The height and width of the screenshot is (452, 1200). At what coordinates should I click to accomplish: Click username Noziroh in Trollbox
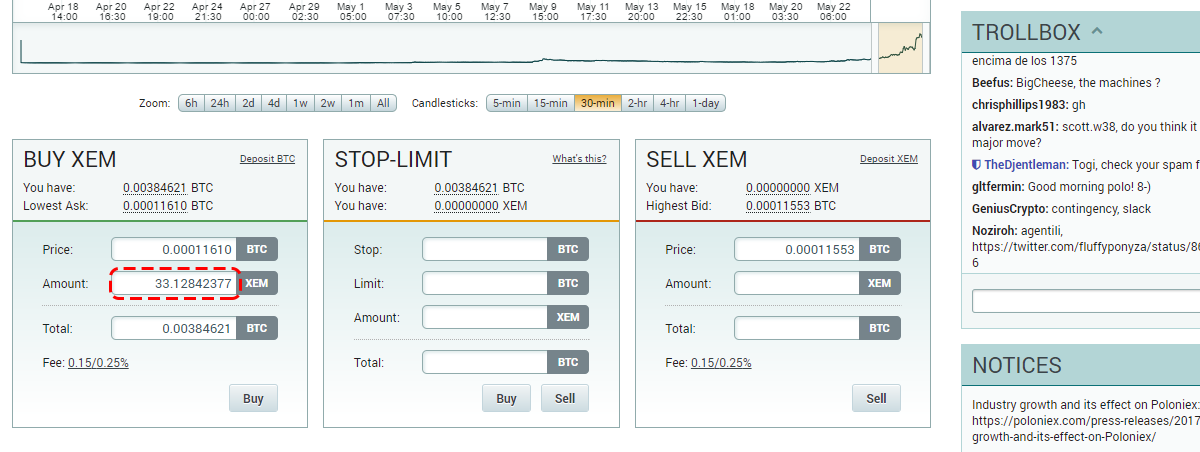995,231
